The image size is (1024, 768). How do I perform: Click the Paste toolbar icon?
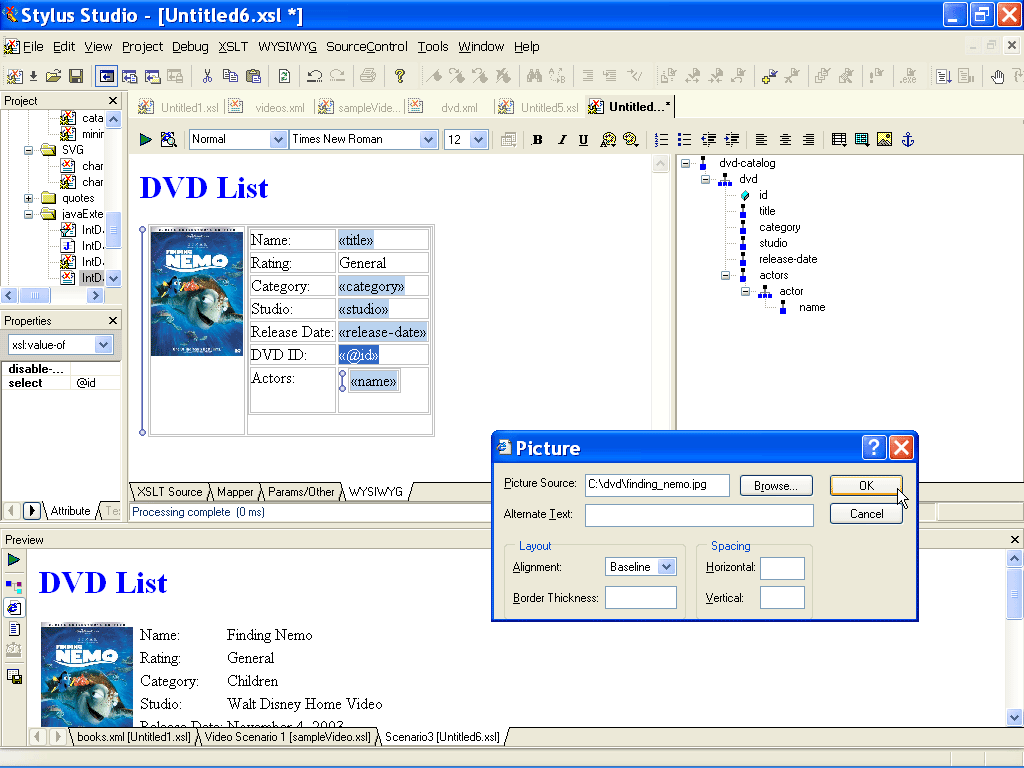coord(255,75)
